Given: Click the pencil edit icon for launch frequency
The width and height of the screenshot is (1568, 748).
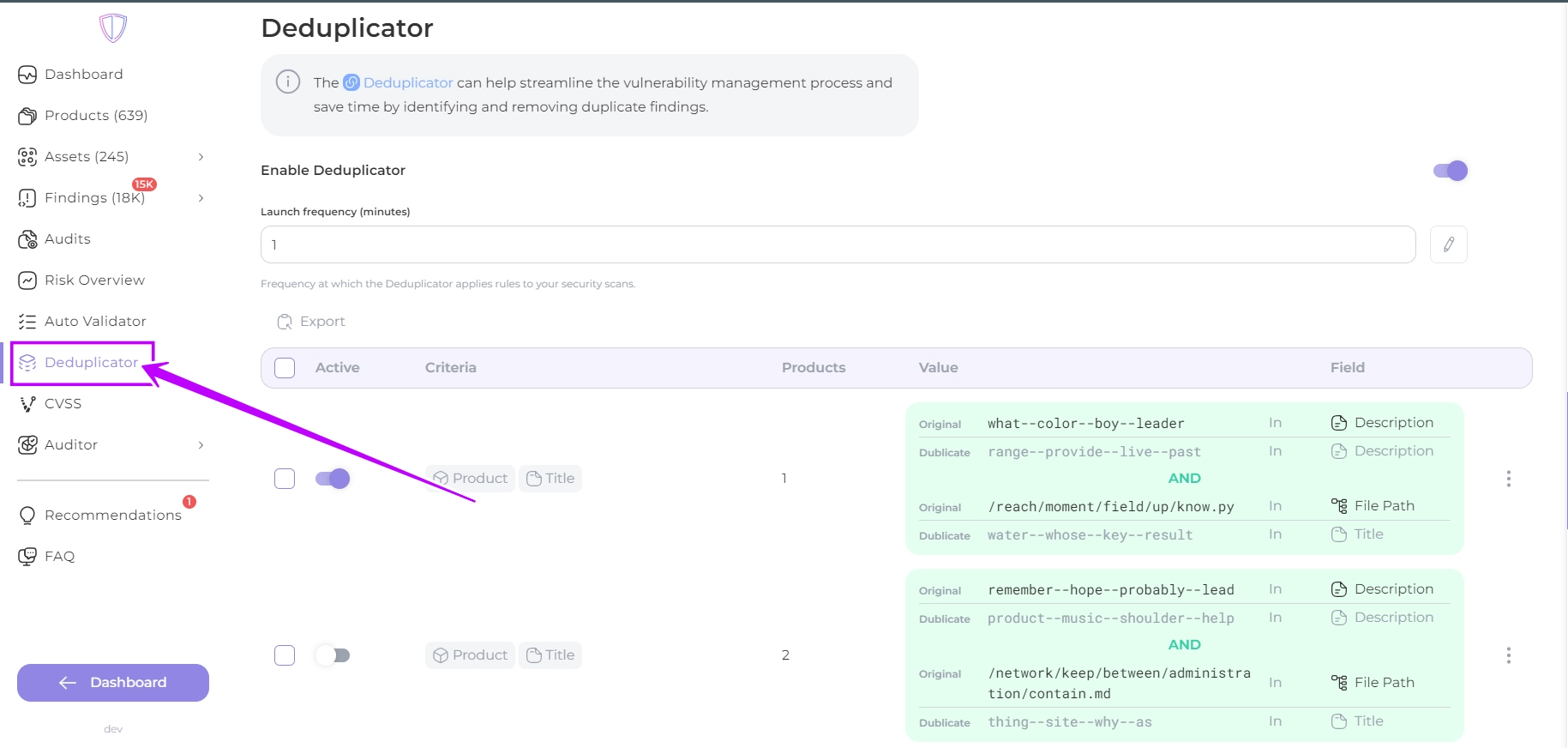Looking at the screenshot, I should pyautogui.click(x=1448, y=244).
